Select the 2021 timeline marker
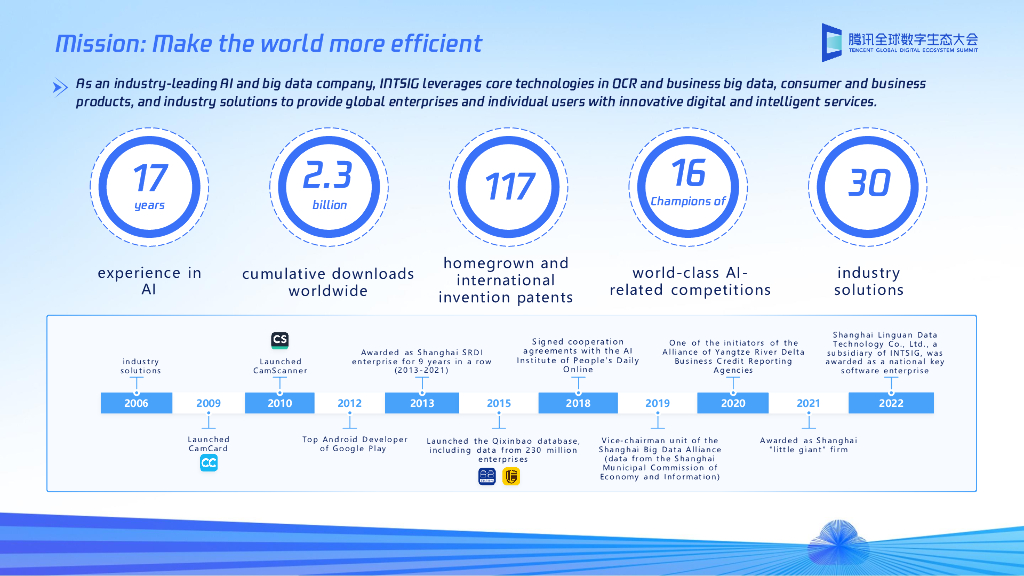 point(808,403)
